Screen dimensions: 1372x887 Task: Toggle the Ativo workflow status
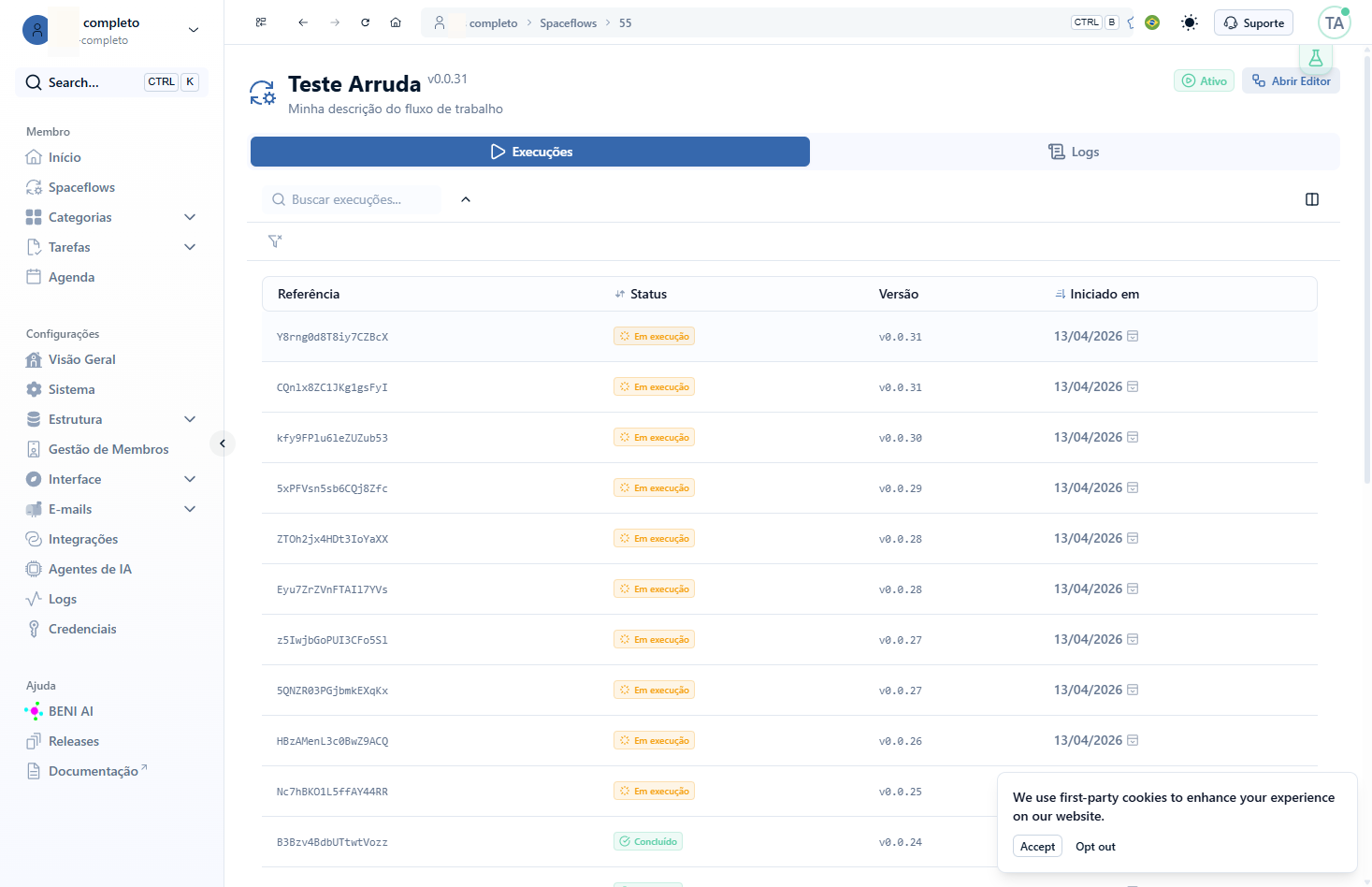[1205, 81]
